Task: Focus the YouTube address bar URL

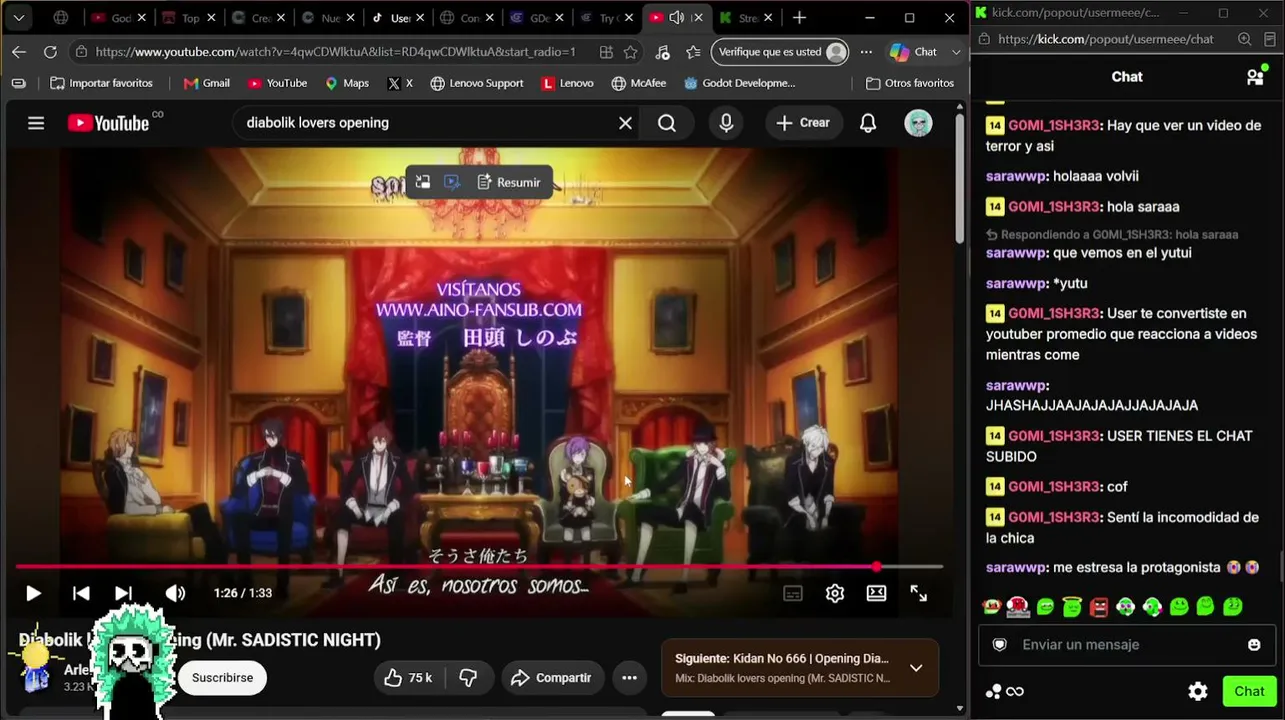Action: coord(335,52)
